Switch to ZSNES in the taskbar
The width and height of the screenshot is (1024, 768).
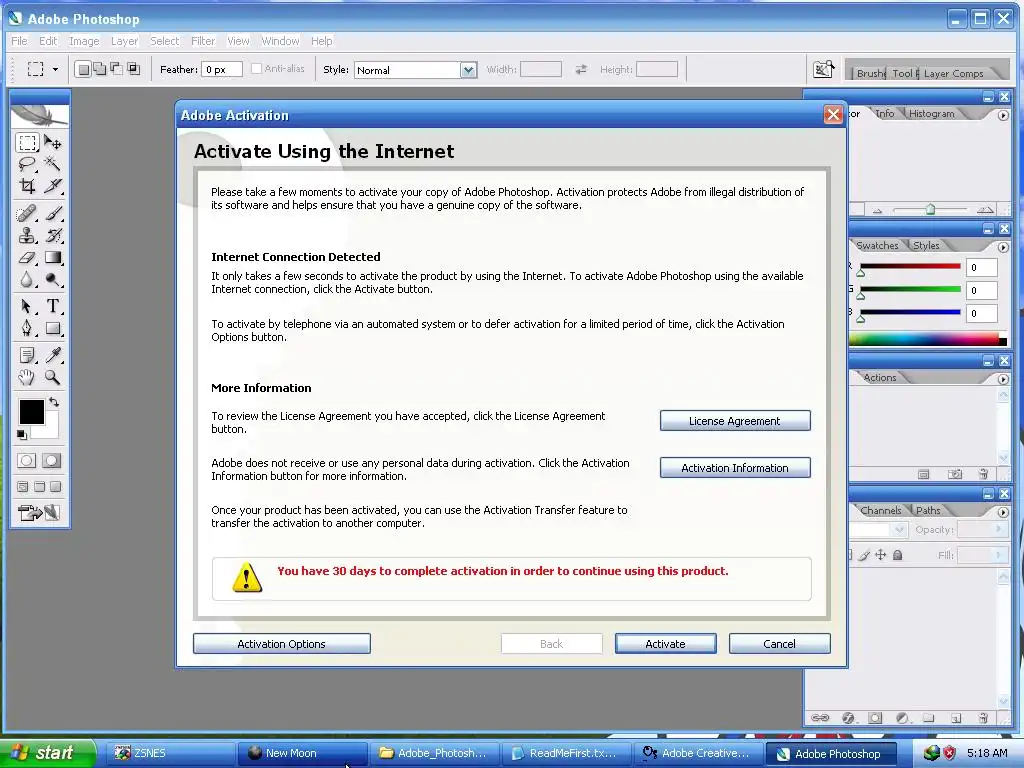[170, 753]
